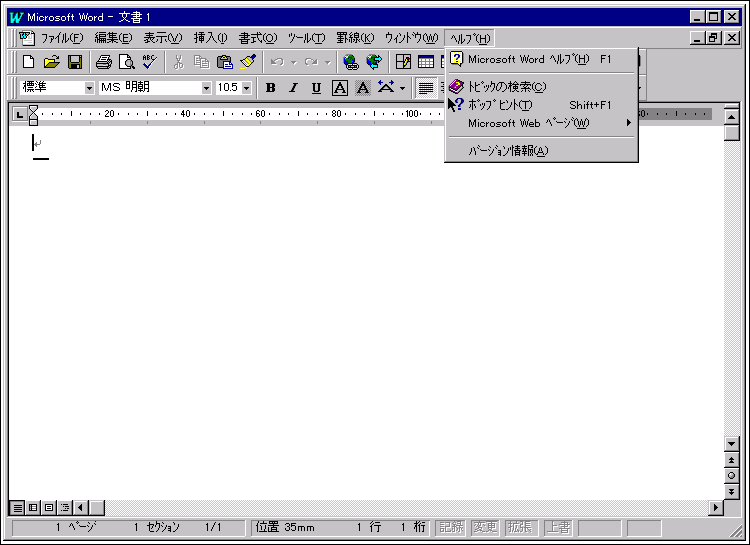This screenshot has height=545, width=750.
Task: Toggle underline formatting
Action: 316,88
